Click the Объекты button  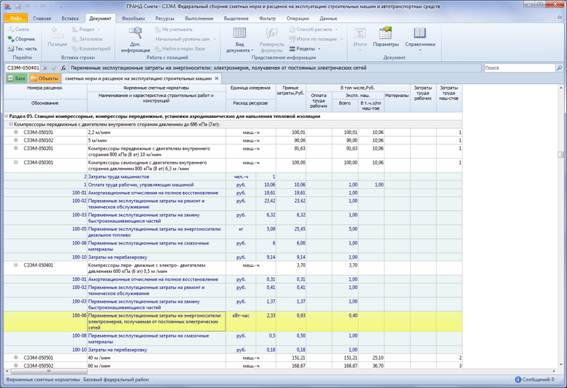pos(45,78)
